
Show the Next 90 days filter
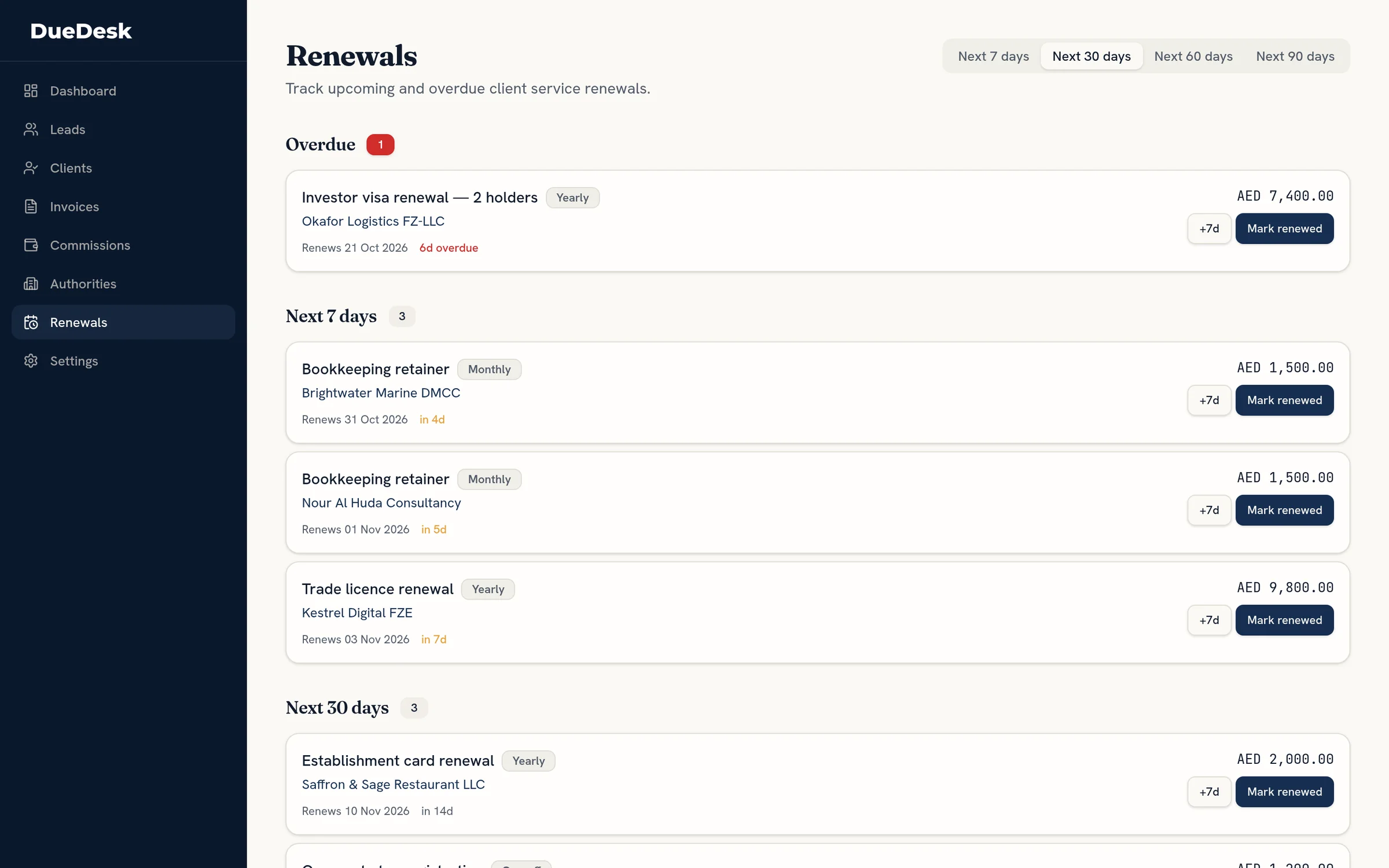point(1295,56)
